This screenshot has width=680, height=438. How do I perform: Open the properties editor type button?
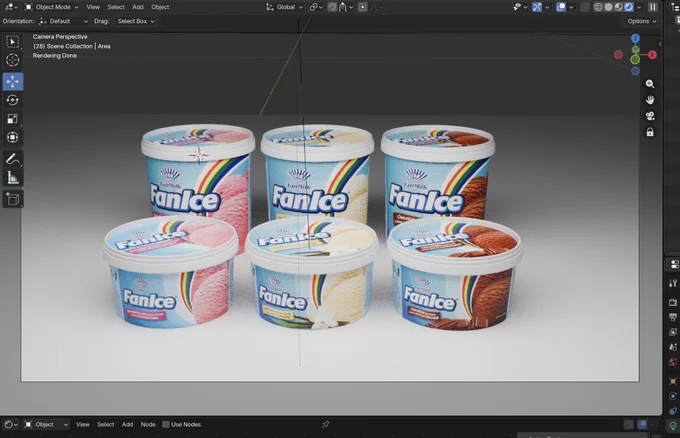(674, 264)
